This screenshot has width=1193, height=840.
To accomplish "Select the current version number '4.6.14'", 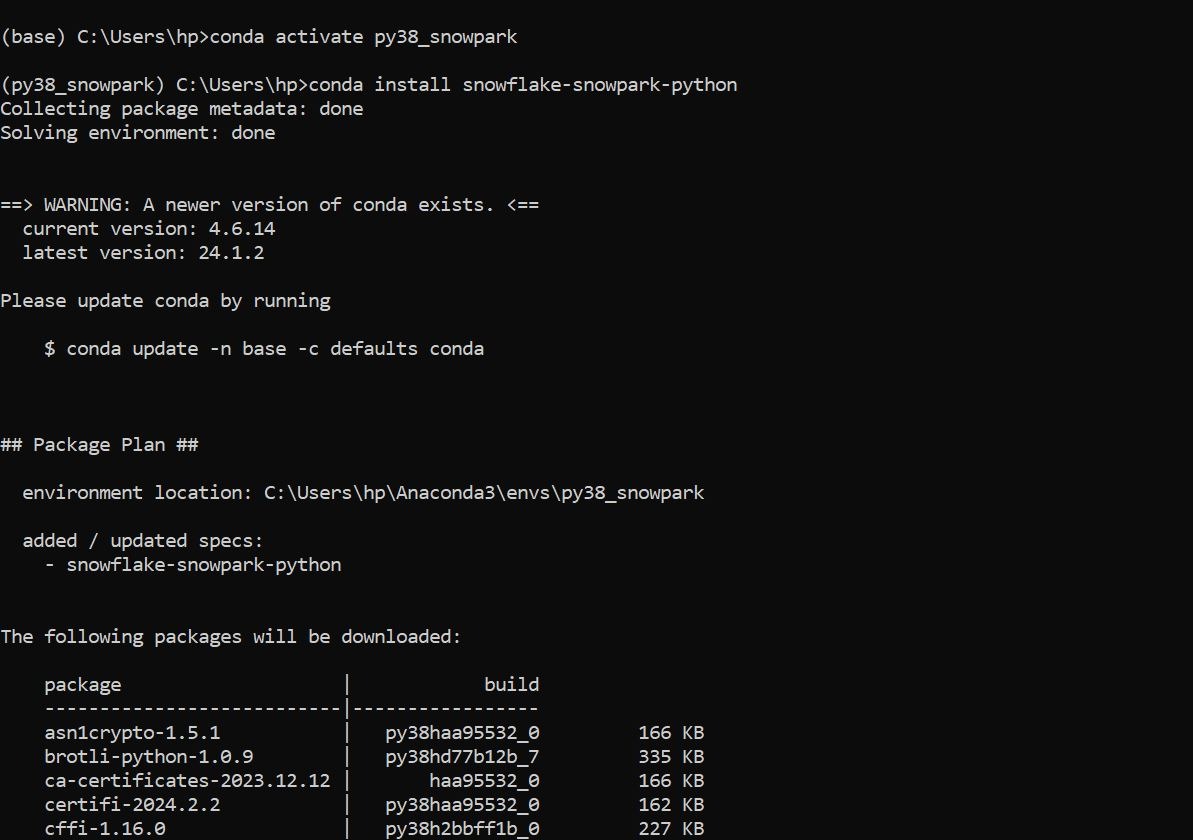I will [243, 229].
